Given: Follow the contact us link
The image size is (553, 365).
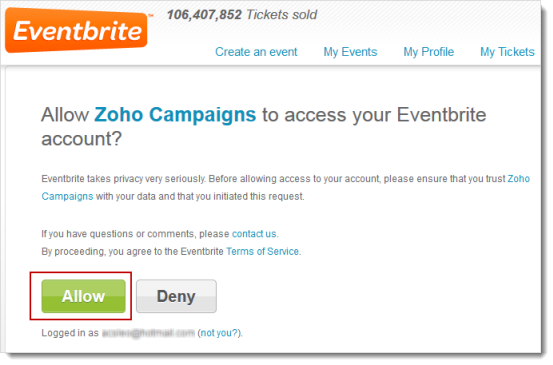Looking at the screenshot, I should [254, 234].
